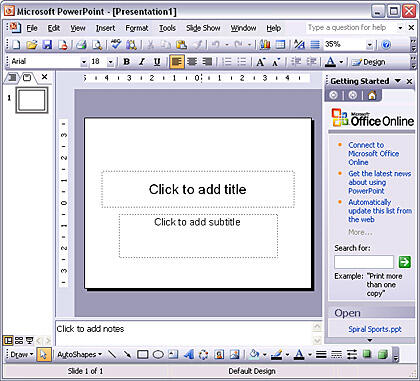Toggle Underline formatting

[x=157, y=62]
